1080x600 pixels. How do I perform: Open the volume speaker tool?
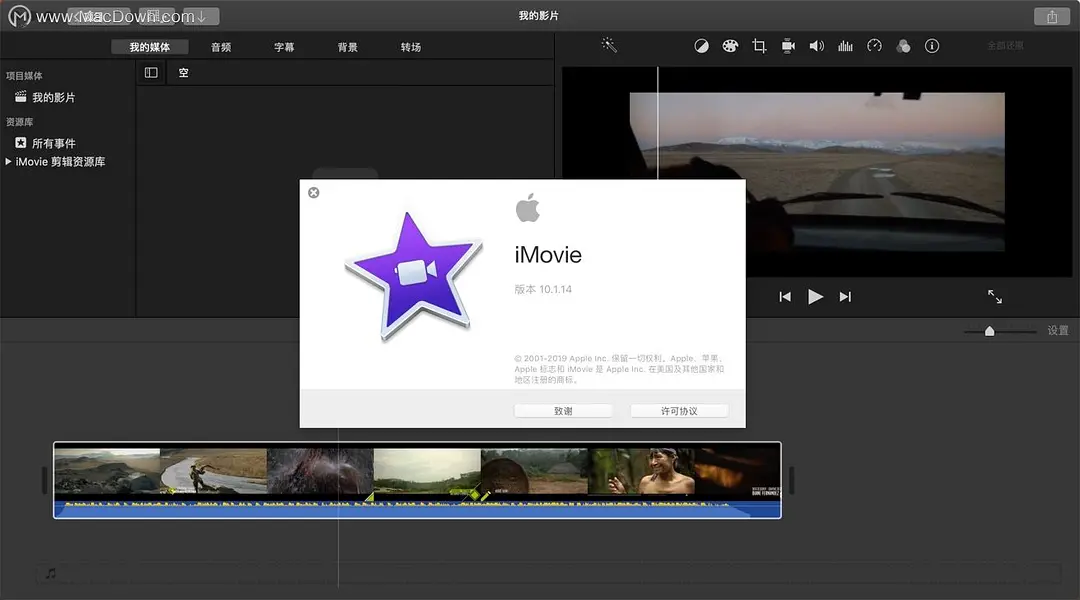(x=817, y=46)
